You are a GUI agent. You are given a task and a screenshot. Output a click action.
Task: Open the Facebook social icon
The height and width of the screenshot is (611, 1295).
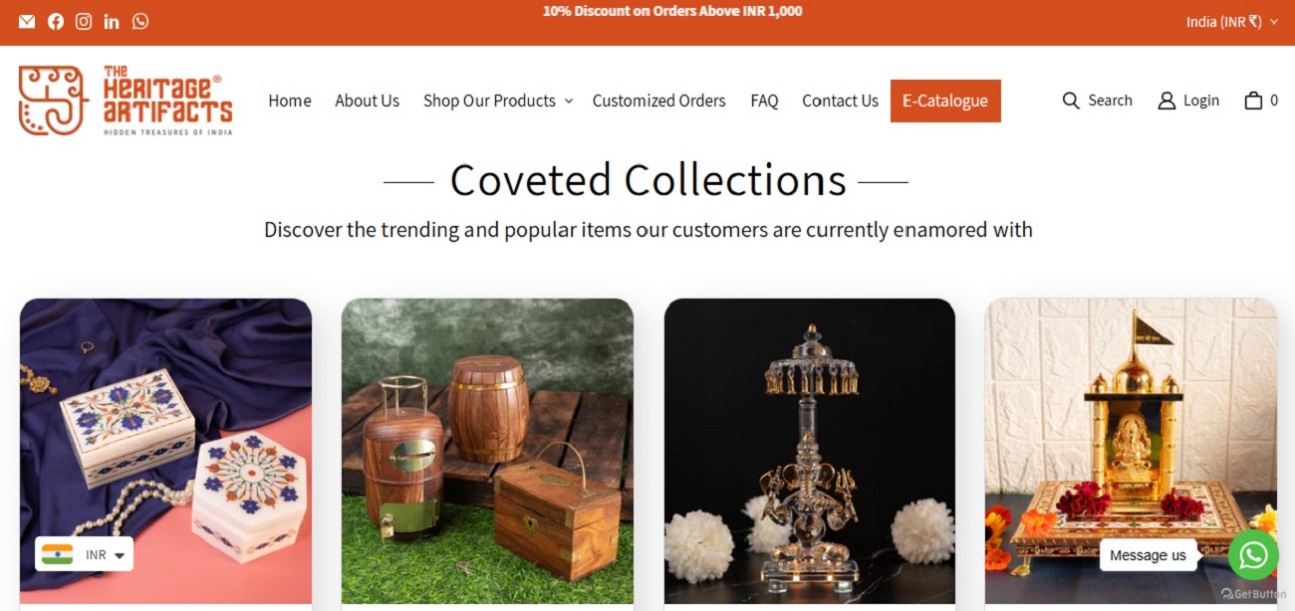[55, 21]
